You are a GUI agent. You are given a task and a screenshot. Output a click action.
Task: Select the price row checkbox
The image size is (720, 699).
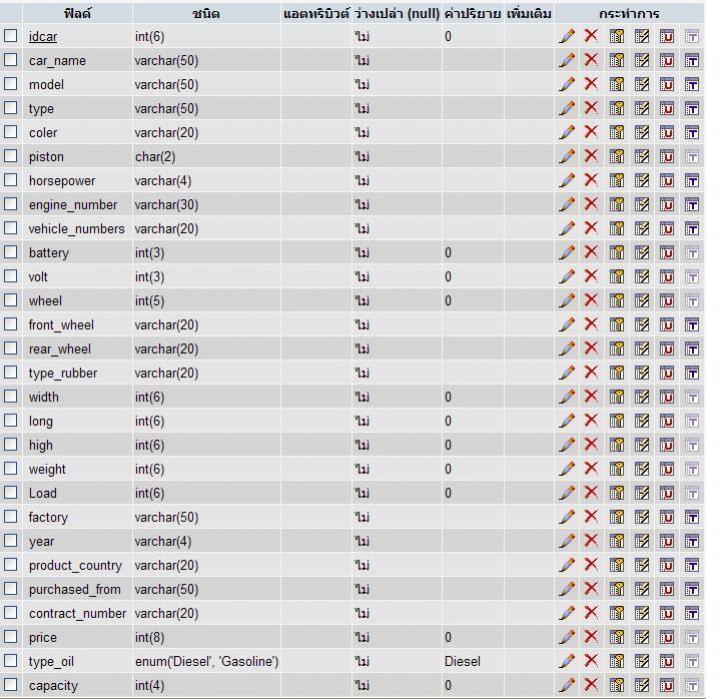pyautogui.click(x=11, y=637)
